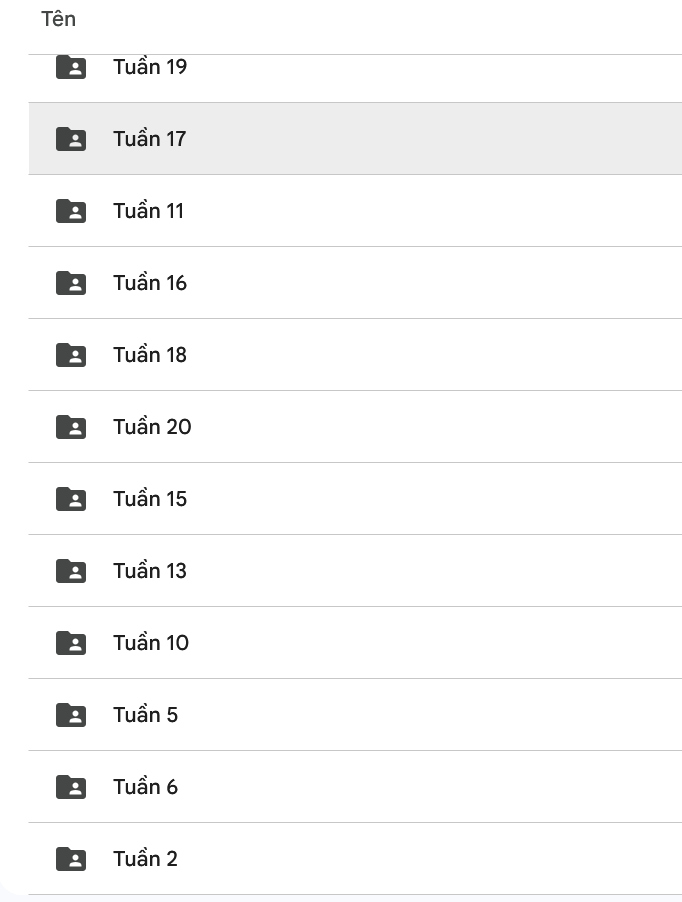Click the folder icon beside Tuần 20
This screenshot has width=682, height=902.
point(71,427)
